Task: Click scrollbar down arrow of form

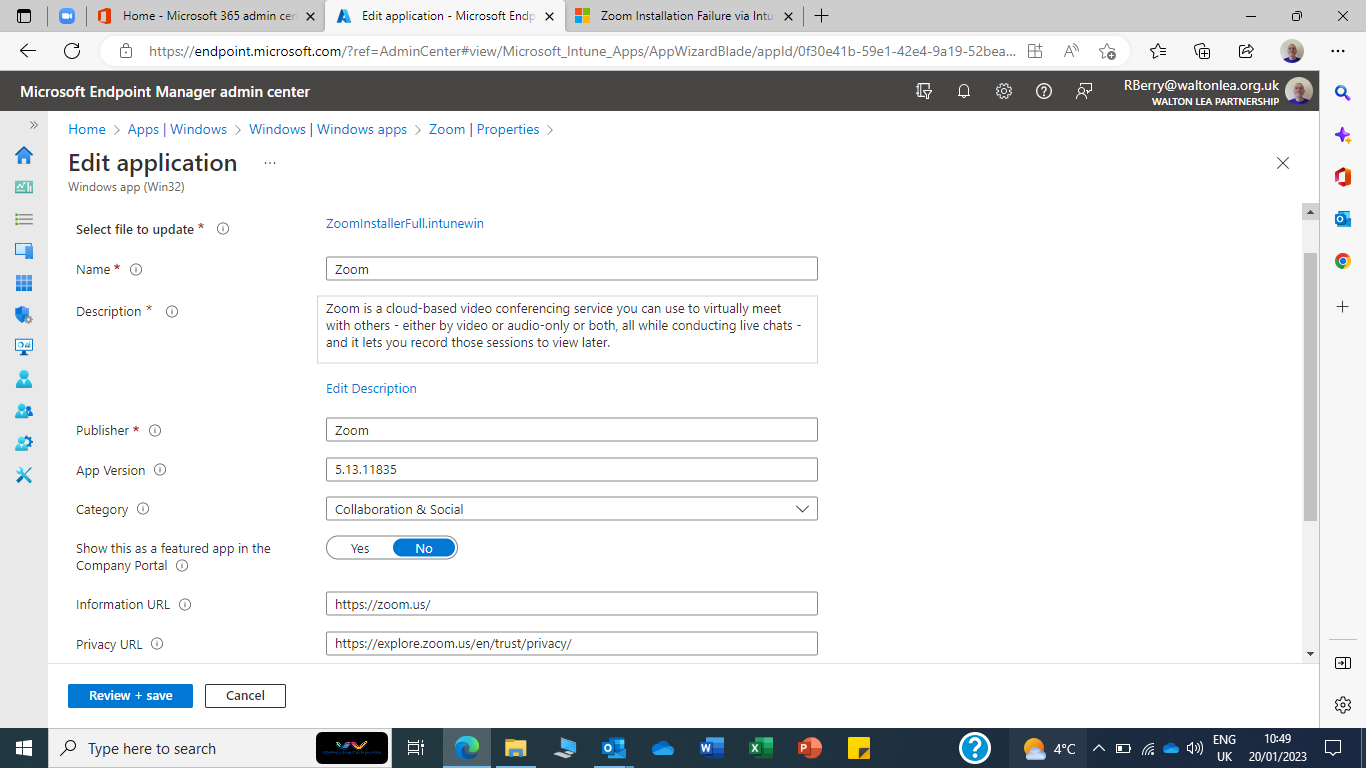Action: 1310,653
